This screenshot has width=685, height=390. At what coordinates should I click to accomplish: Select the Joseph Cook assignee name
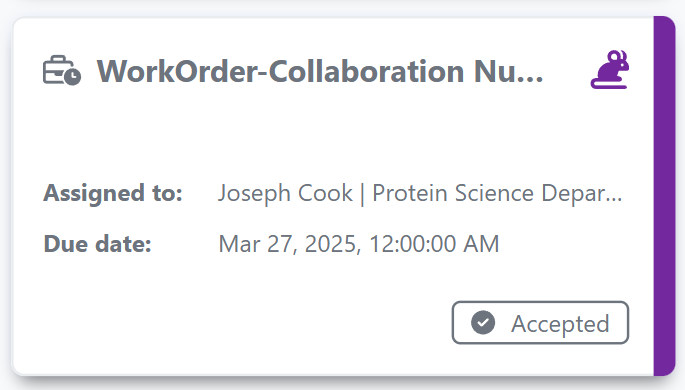point(285,193)
